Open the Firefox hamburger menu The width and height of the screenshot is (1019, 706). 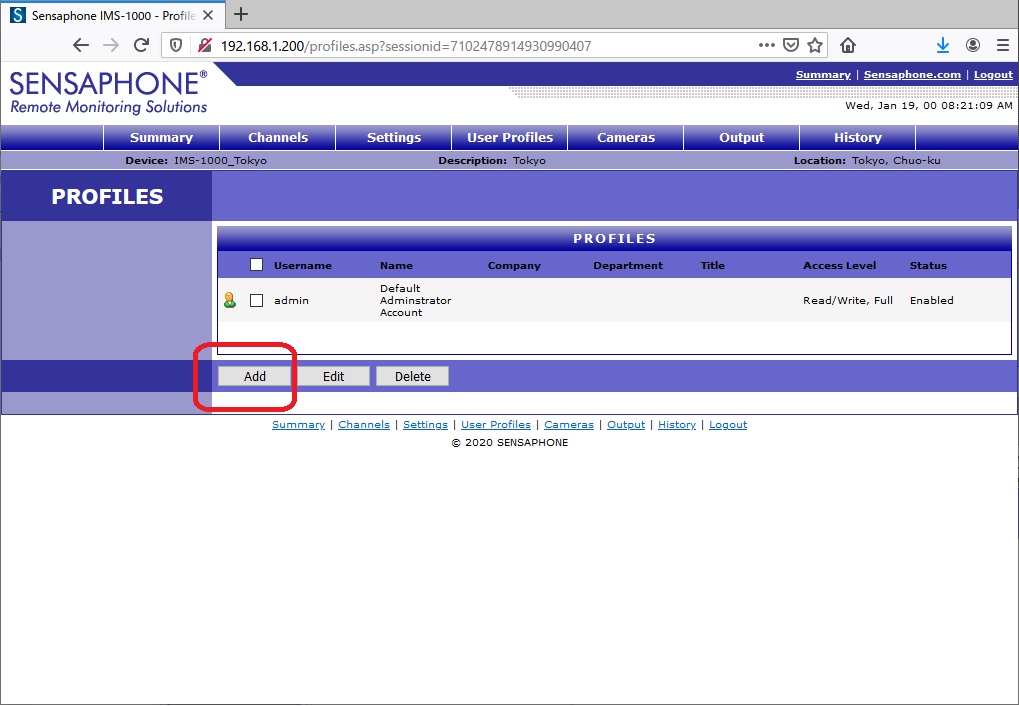coord(1003,46)
